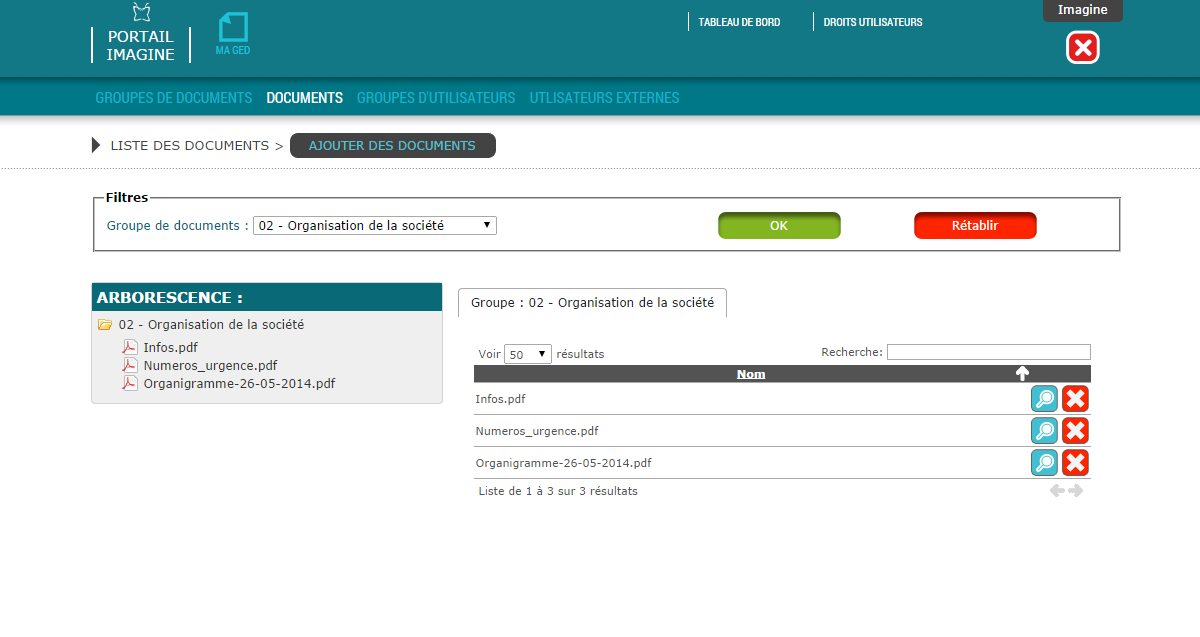1200x637 pixels.
Task: Click the PDF icon beside Numeros_urgence.pdf in tree
Action: click(x=130, y=365)
